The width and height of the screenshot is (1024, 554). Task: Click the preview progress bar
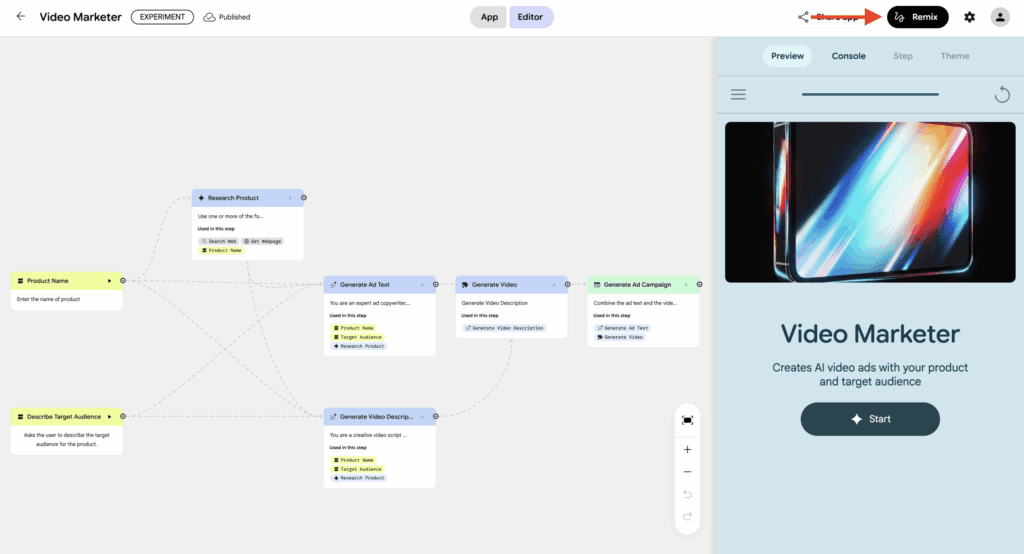[869, 95]
